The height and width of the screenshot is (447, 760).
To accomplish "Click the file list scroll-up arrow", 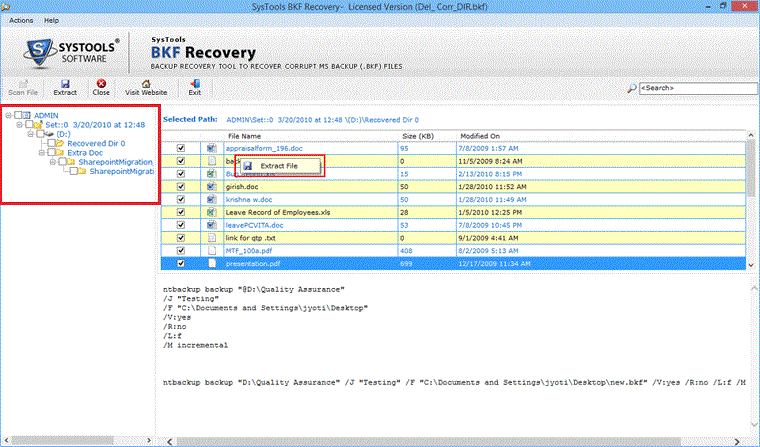I will (751, 136).
